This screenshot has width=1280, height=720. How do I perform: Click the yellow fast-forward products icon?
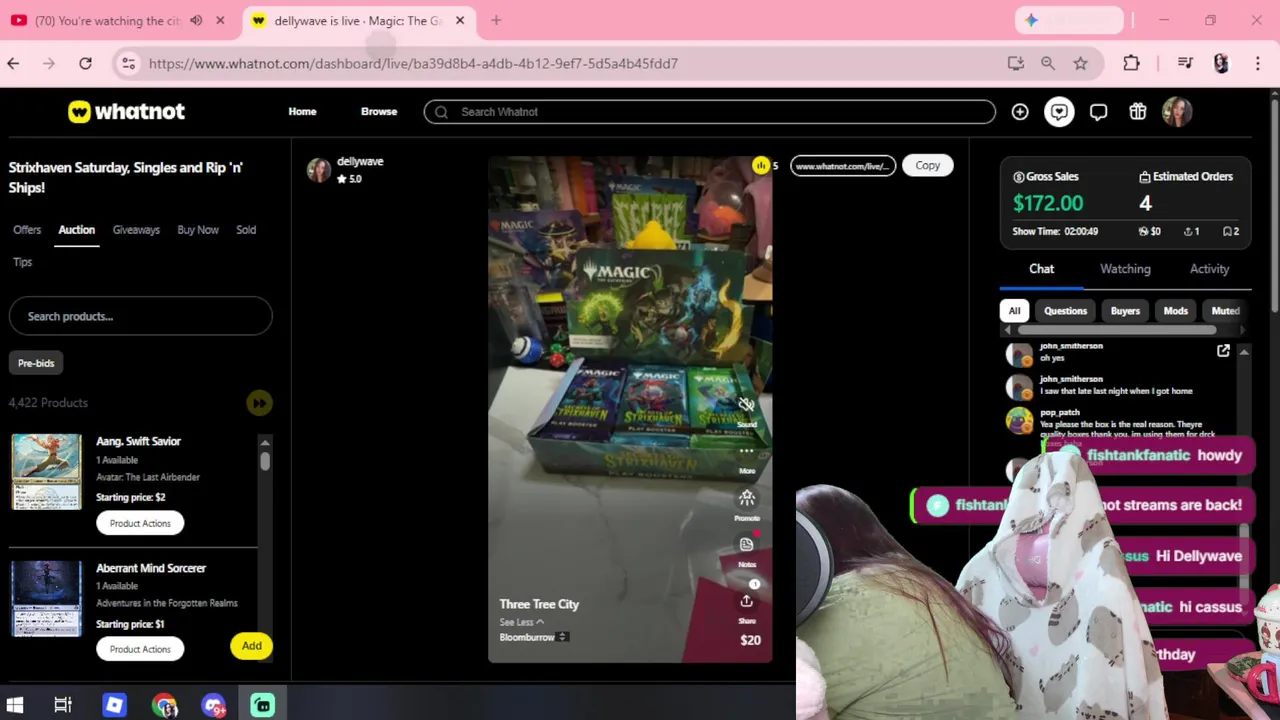click(259, 403)
